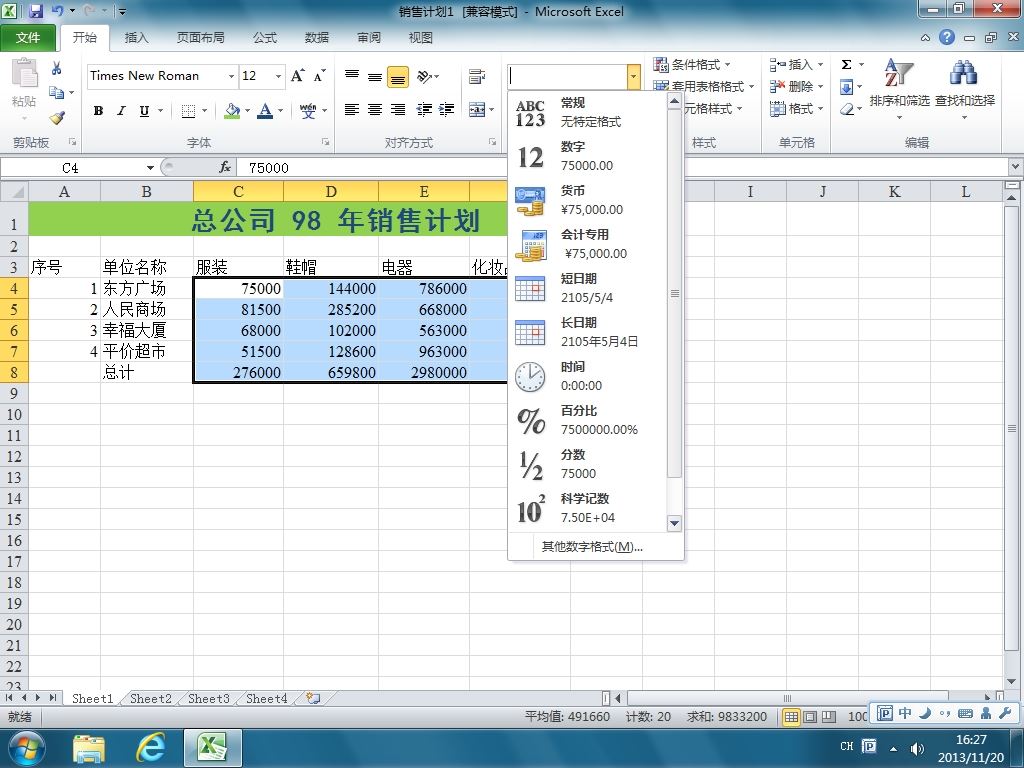Viewport: 1024px width, 768px height.
Task: Click the Borders icon
Action: coord(188,111)
